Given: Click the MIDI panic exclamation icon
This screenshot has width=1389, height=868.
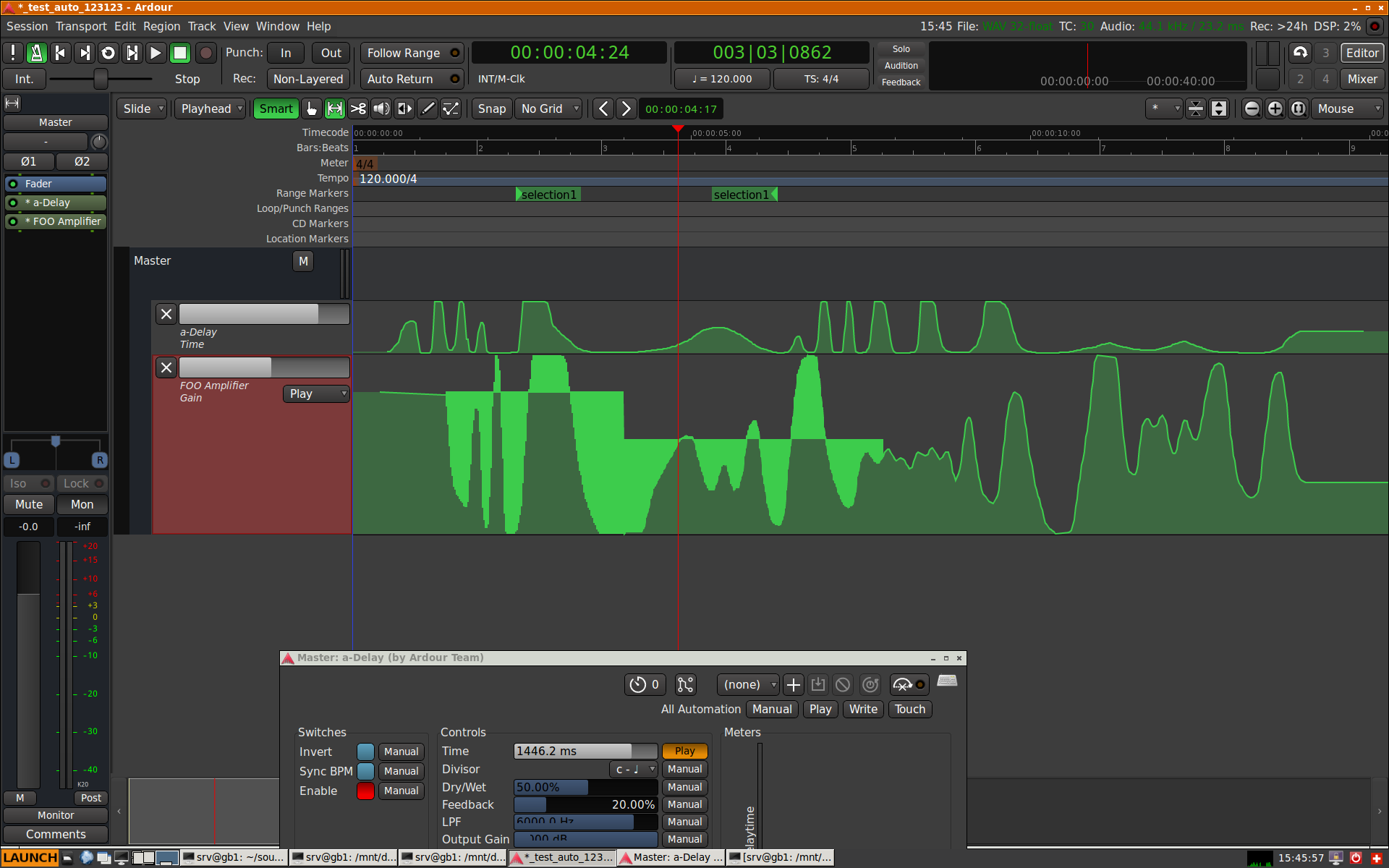Looking at the screenshot, I should (13, 53).
